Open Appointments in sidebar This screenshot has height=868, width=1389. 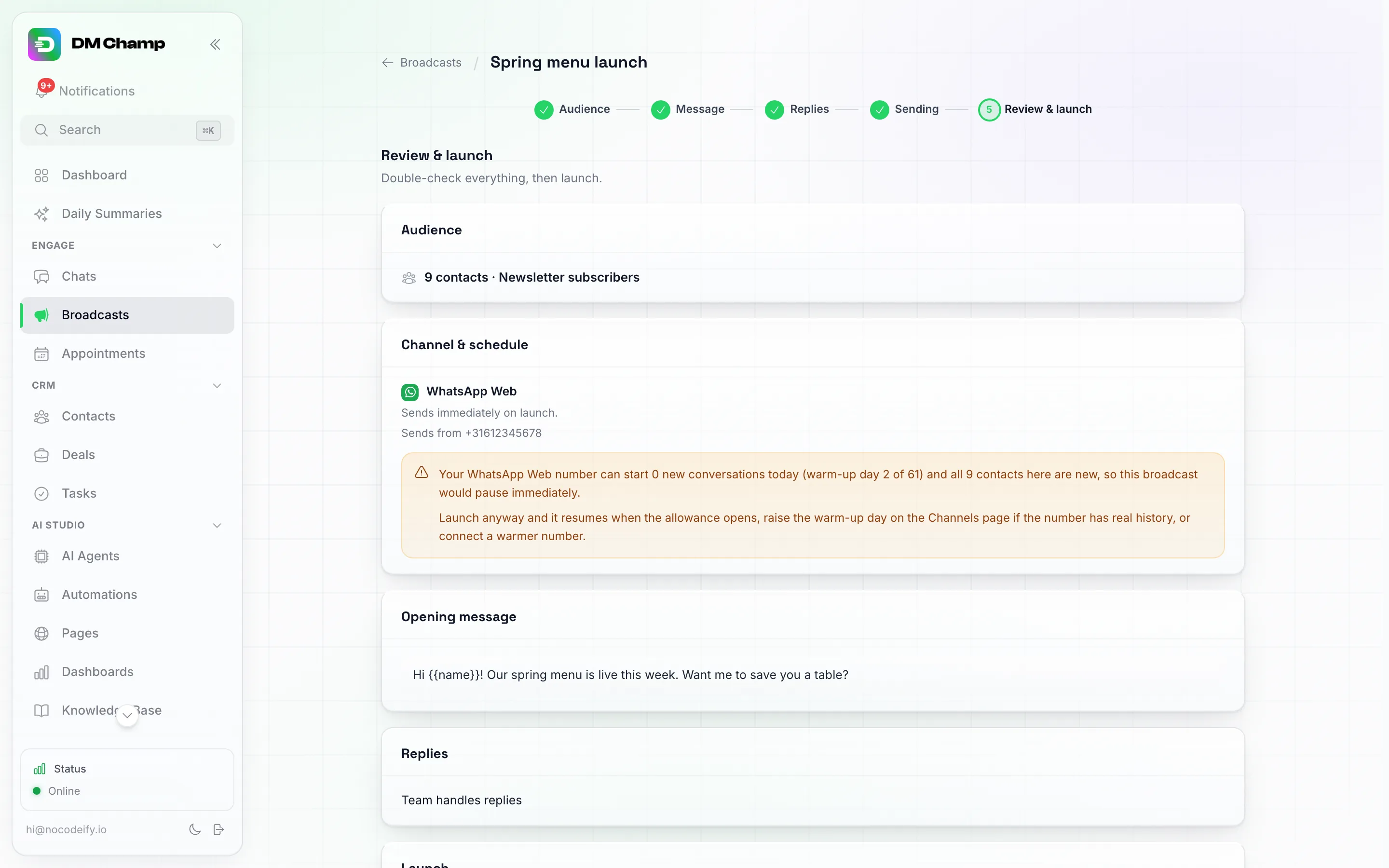127,353
